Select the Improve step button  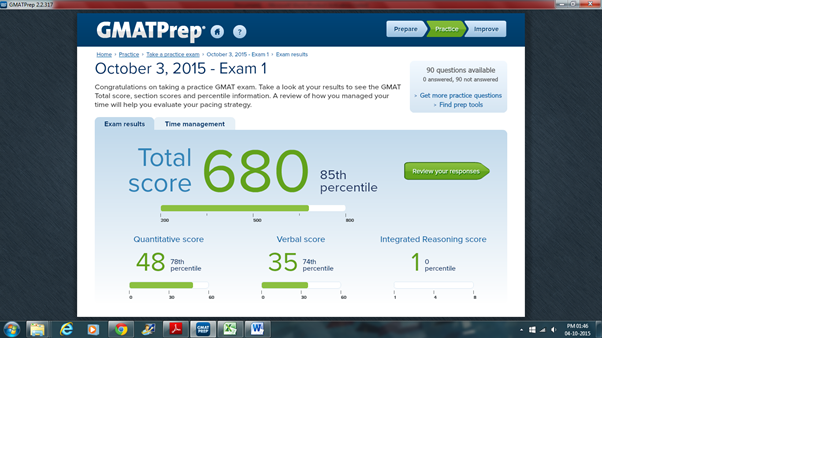(x=486, y=29)
